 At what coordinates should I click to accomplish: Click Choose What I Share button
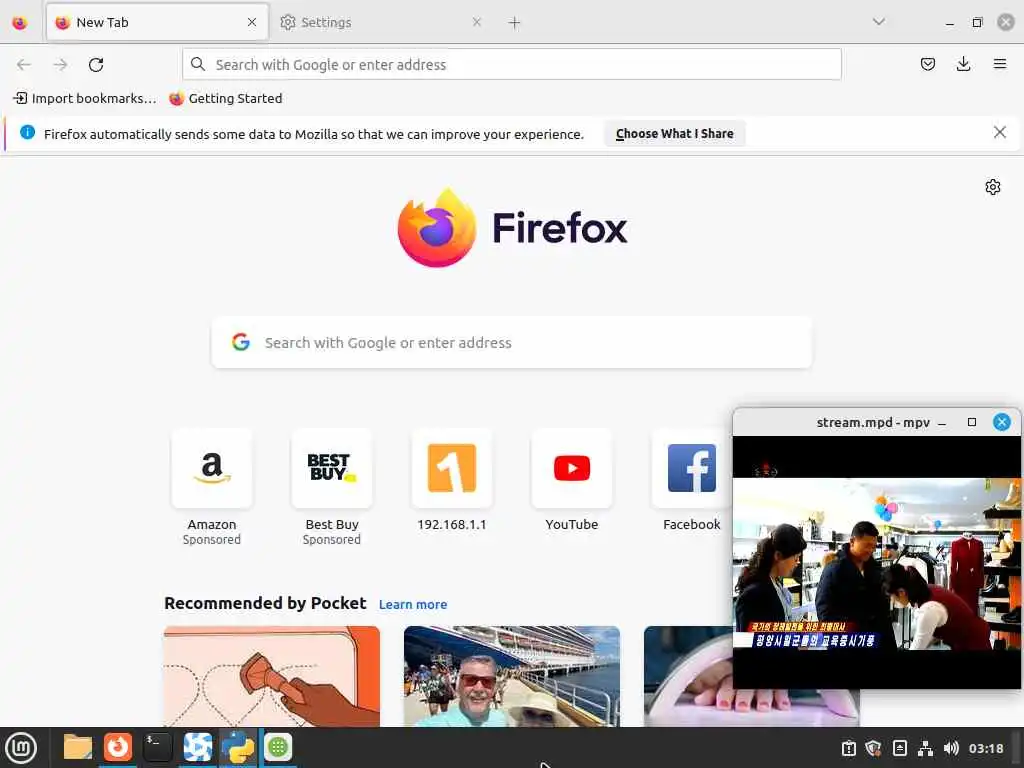(675, 133)
